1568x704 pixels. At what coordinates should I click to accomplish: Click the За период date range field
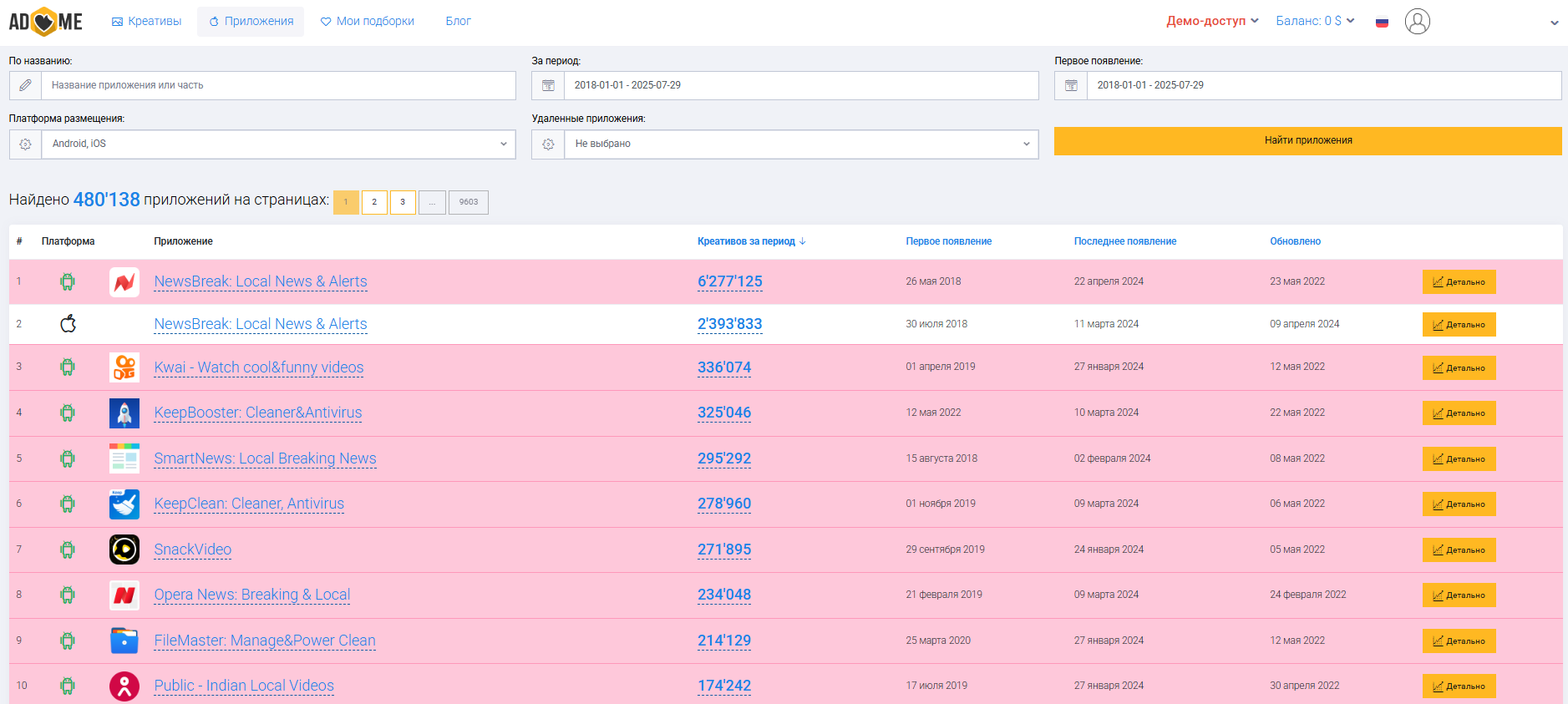(801, 85)
